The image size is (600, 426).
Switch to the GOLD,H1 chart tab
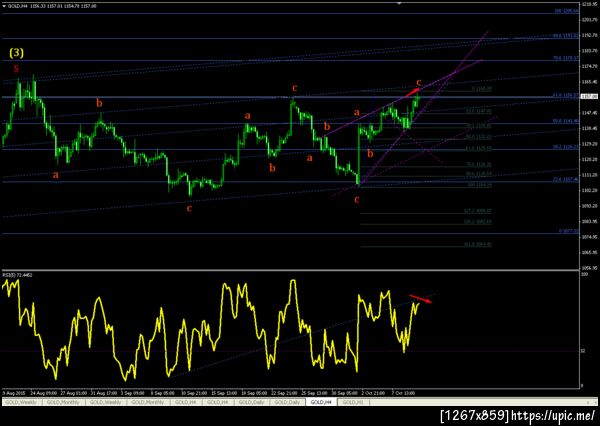[352, 402]
